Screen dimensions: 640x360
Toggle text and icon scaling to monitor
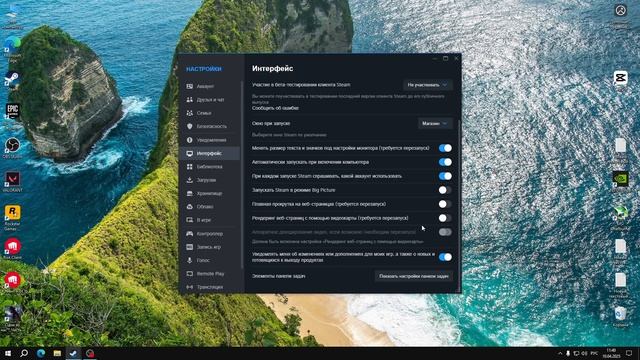coord(445,148)
